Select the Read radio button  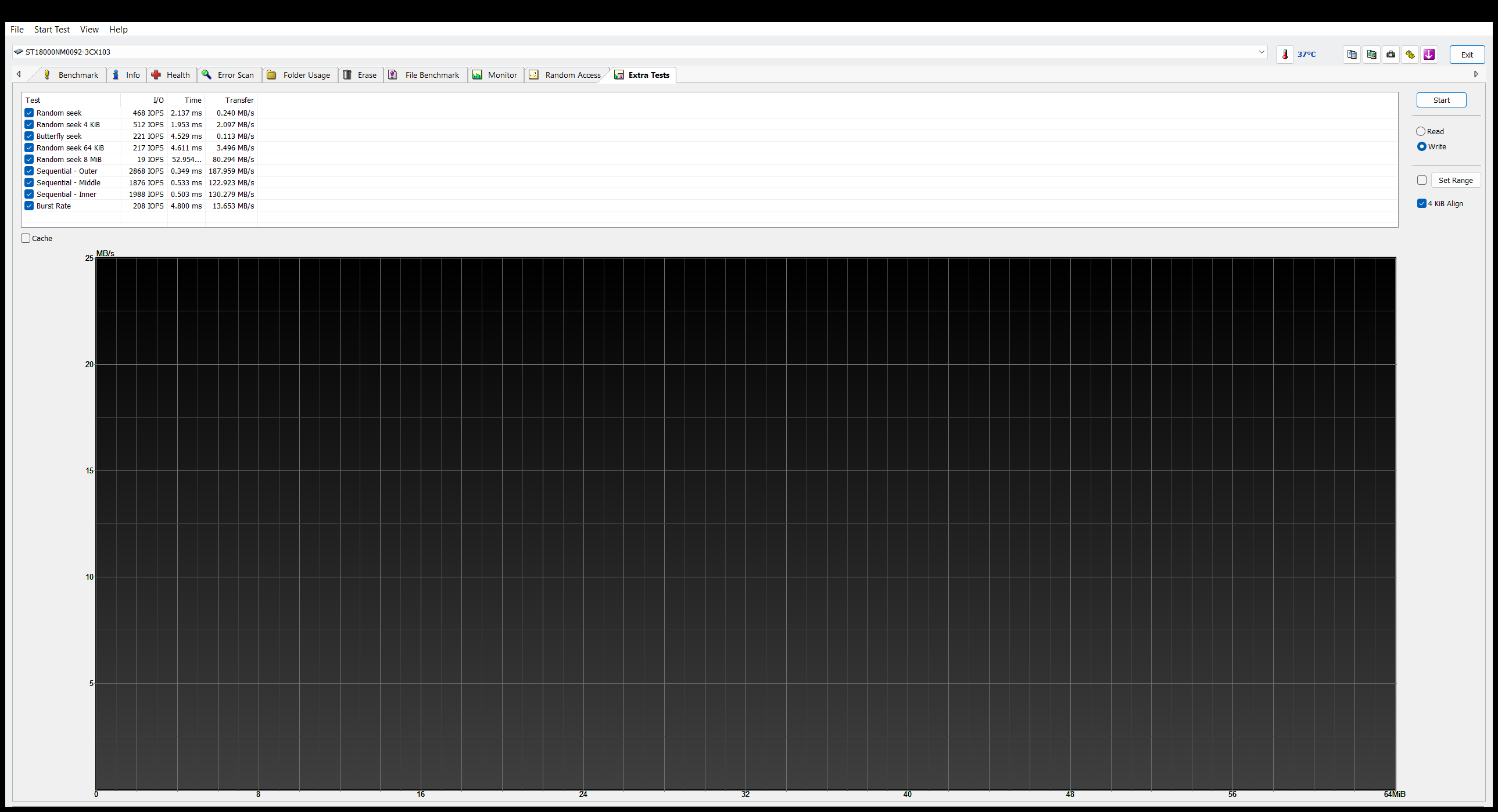[1421, 131]
